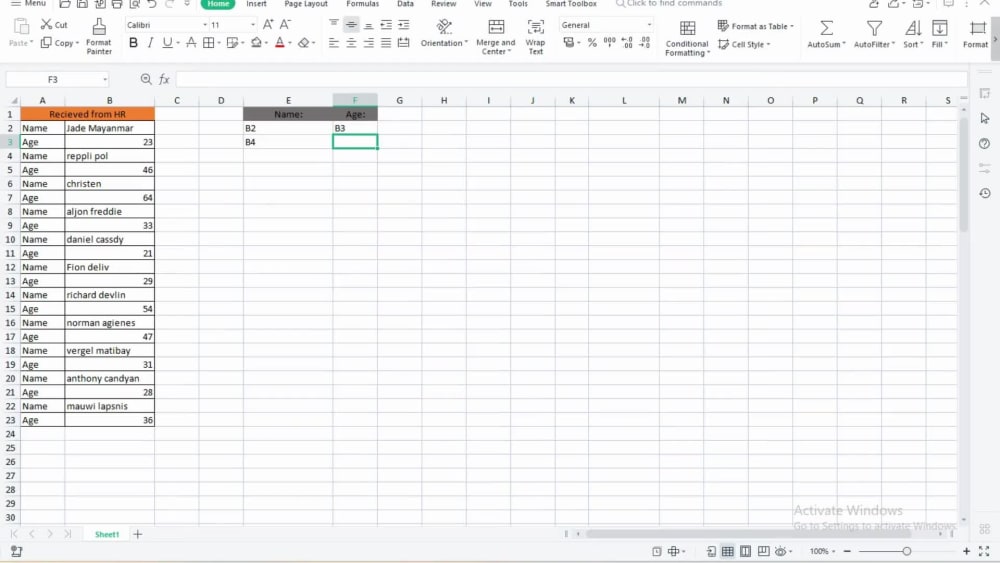Open the Smart Toolbox tab

coord(571,4)
